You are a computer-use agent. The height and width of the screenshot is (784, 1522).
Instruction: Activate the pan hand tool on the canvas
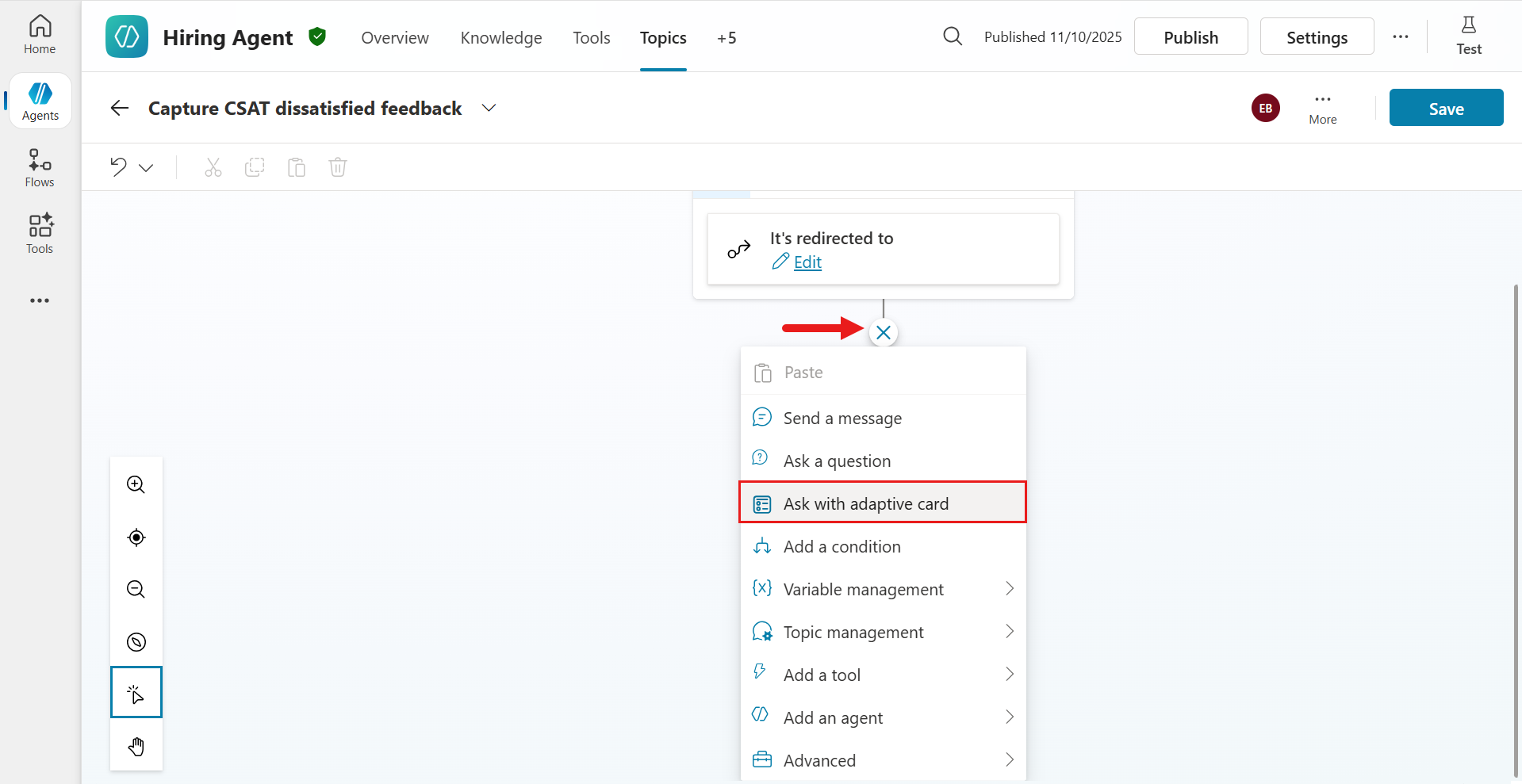136,745
